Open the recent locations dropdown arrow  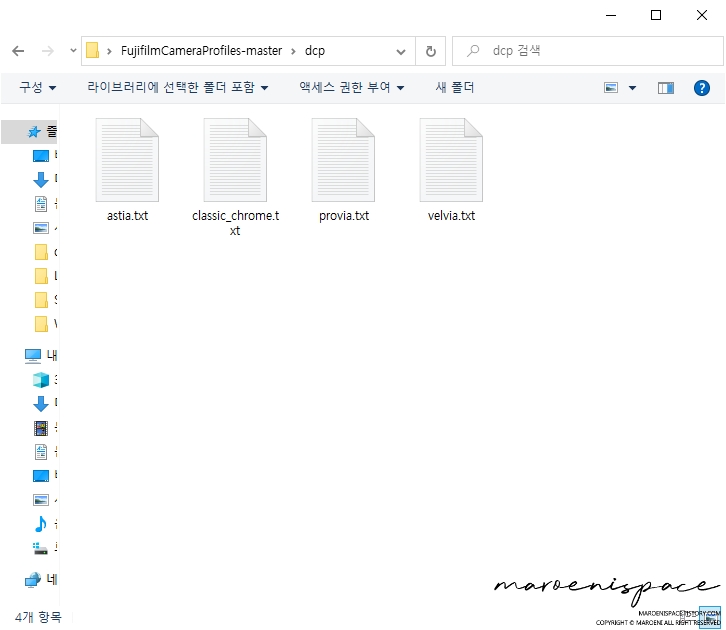tap(73, 50)
